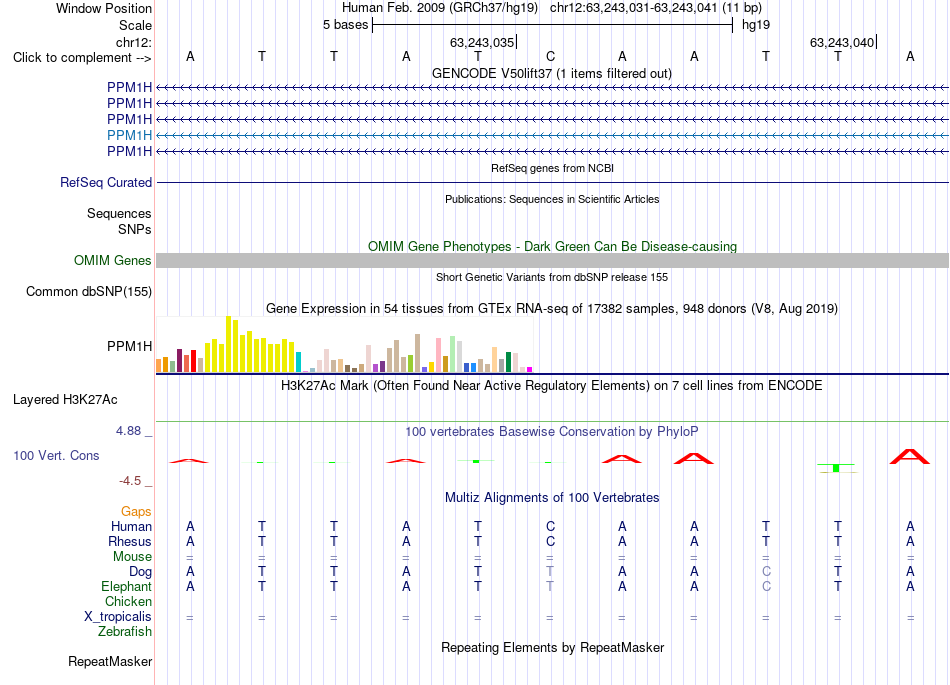Click the Human Feb. 2009 (GRCh37/hg19) header text
950x685 pixels.
(440, 8)
